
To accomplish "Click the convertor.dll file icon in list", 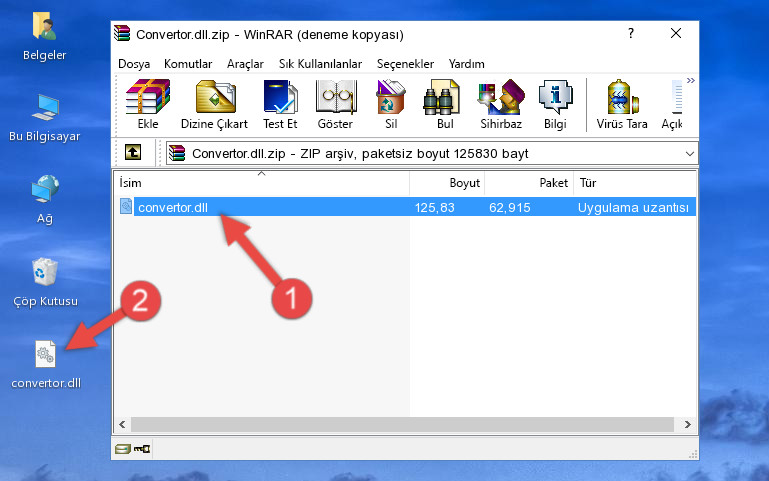I will [x=126, y=206].
